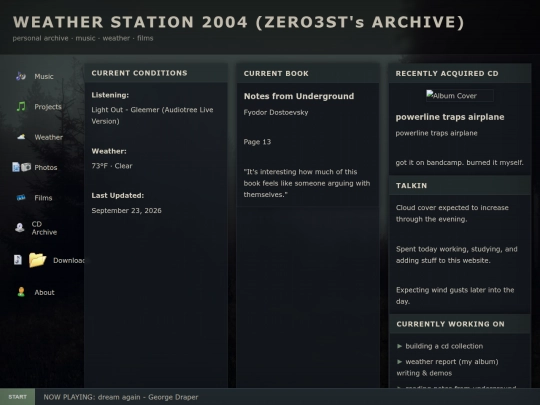This screenshot has height=405, width=540.
Task: Click the green note Projects icon
Action: point(21,106)
